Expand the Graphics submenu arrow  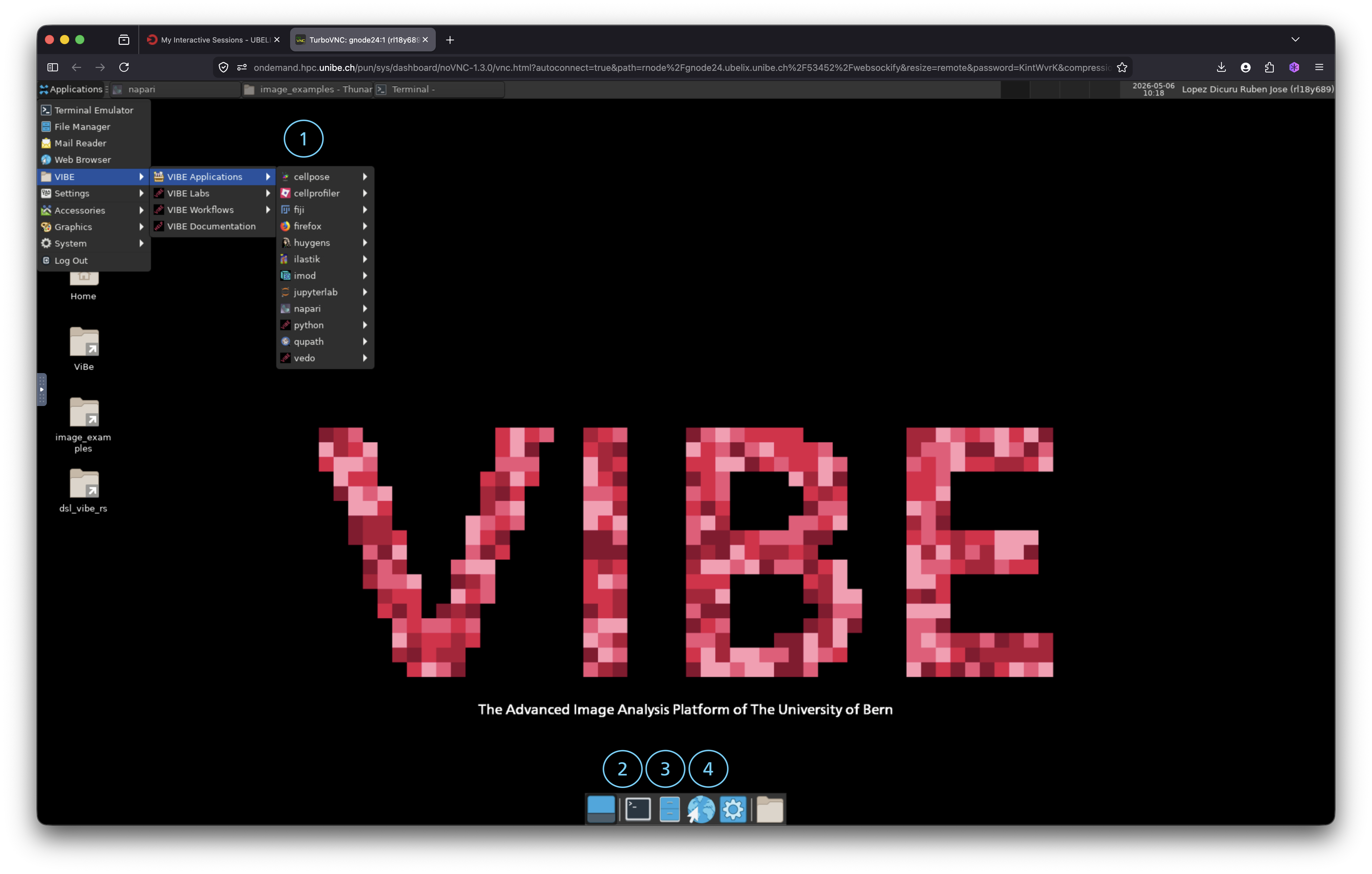(141, 227)
